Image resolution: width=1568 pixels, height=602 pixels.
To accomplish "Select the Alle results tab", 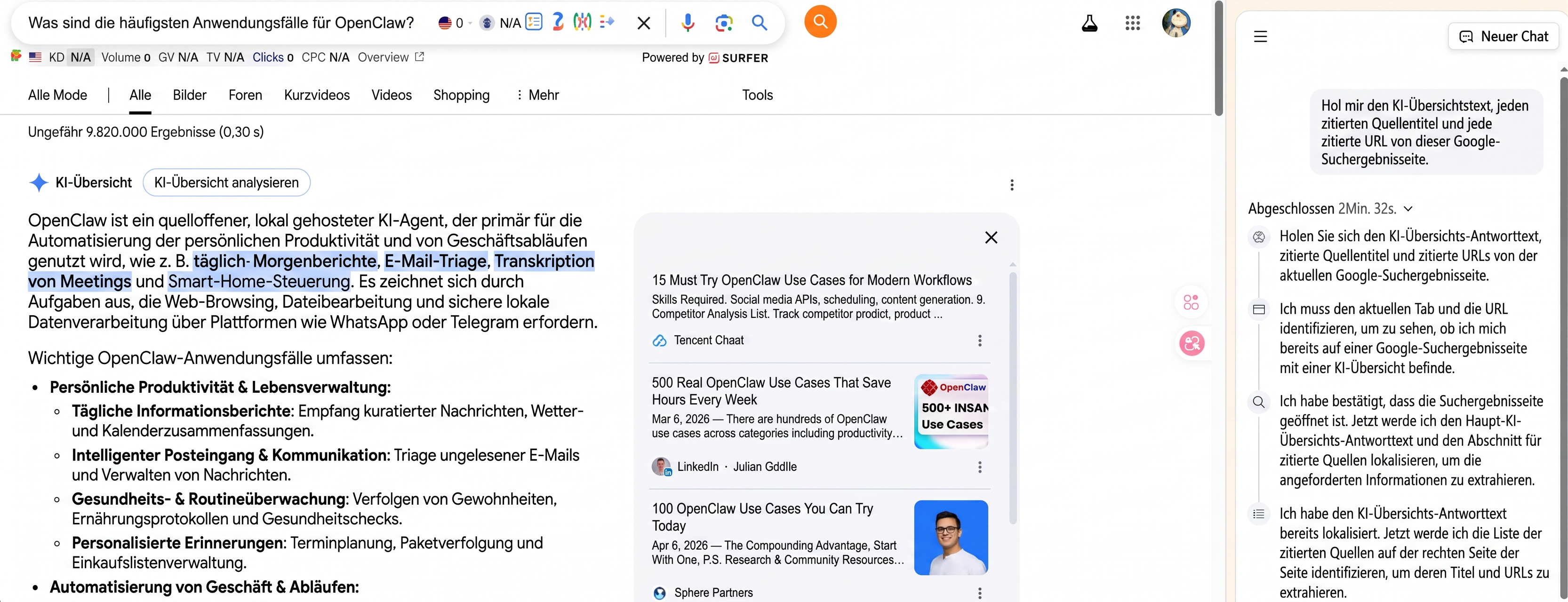I will pos(140,95).
